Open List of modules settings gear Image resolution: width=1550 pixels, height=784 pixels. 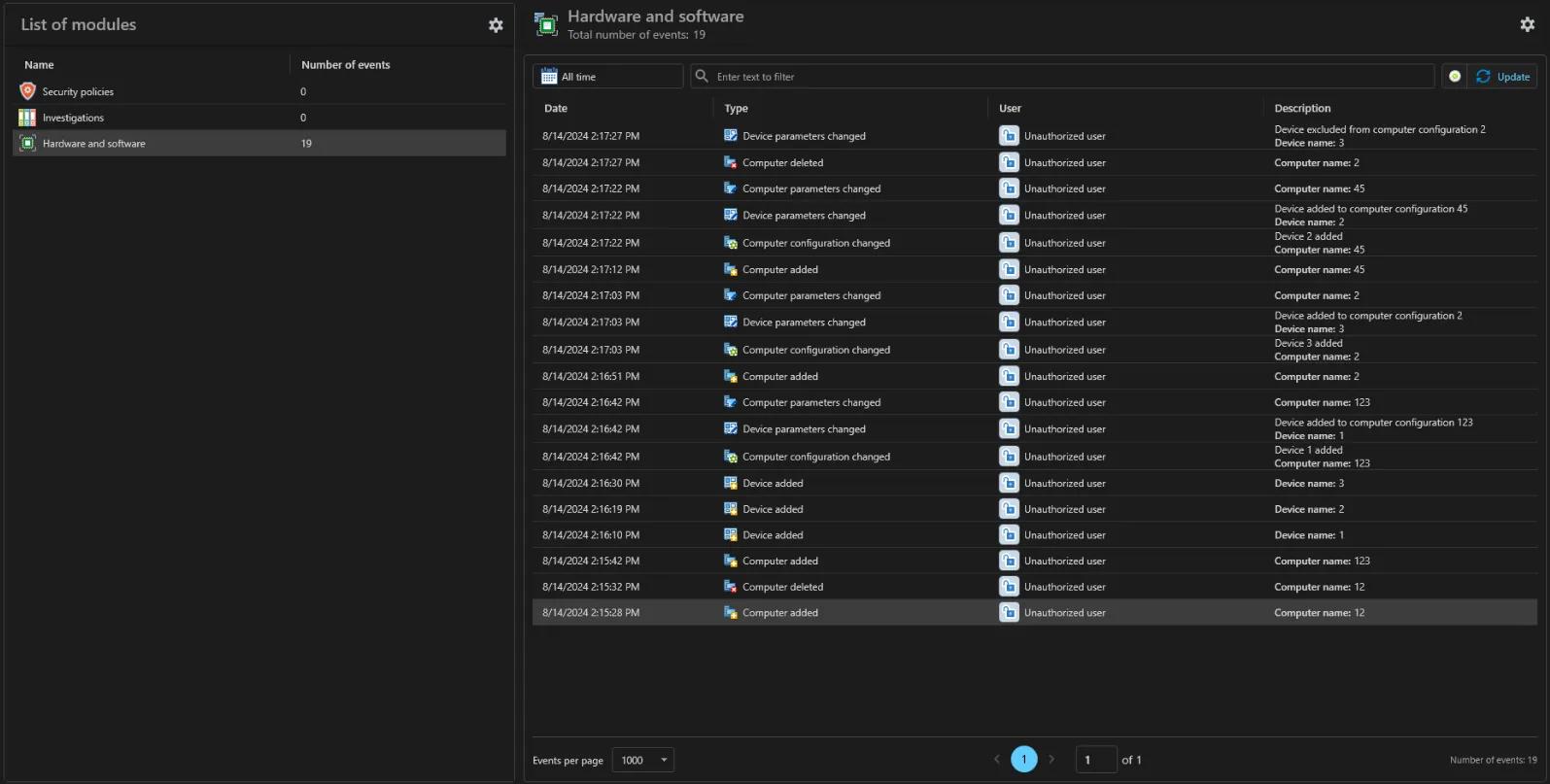click(x=496, y=25)
